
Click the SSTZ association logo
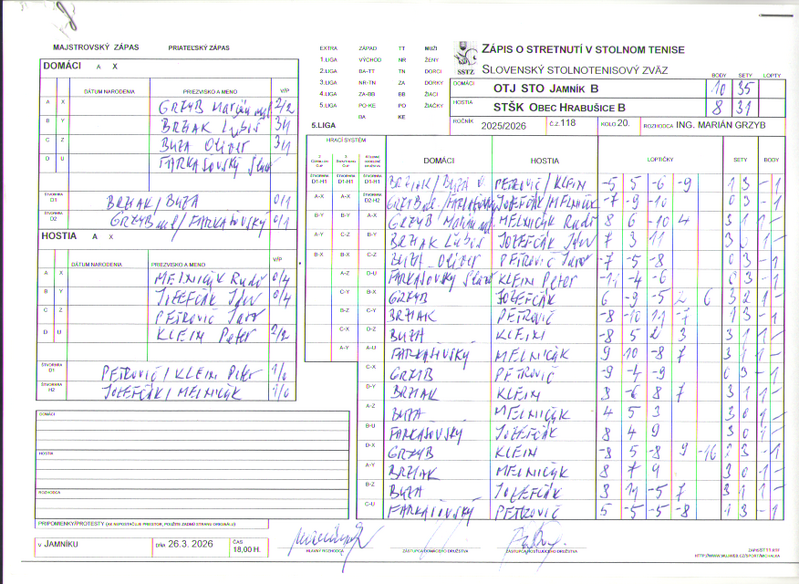[465, 61]
